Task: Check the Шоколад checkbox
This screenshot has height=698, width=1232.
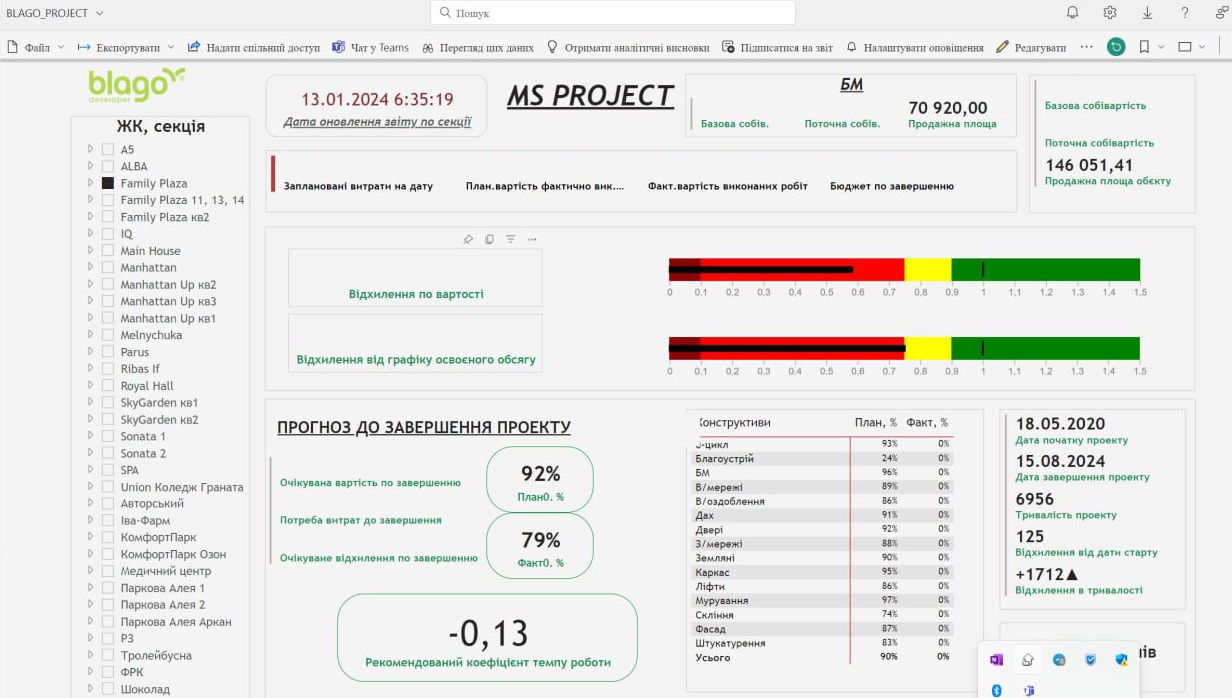Action: (x=108, y=689)
